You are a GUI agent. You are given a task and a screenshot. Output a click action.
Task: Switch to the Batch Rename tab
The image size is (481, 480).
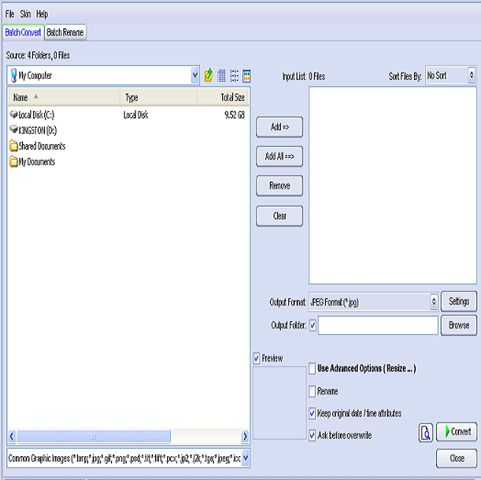pos(65,32)
